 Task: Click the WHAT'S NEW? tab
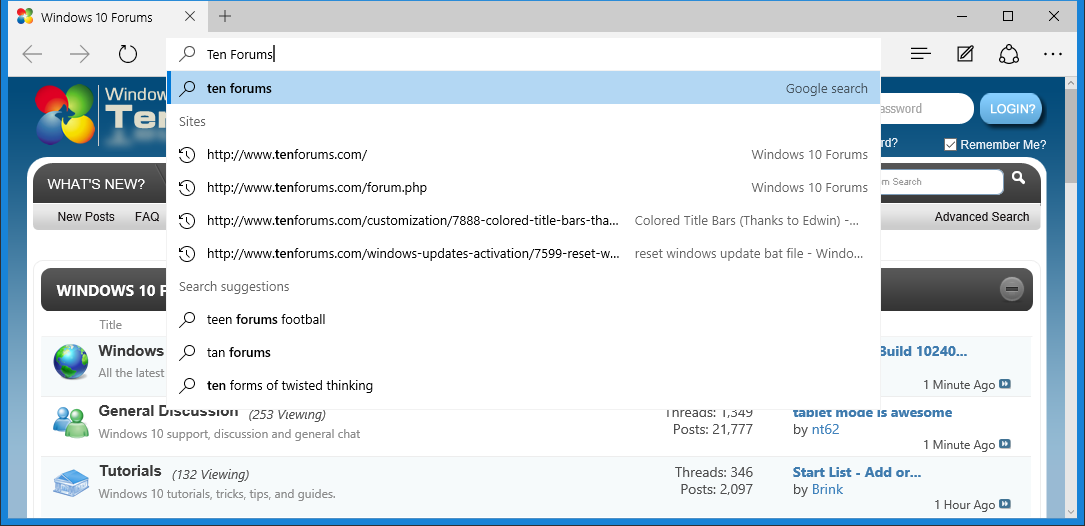coord(96,184)
